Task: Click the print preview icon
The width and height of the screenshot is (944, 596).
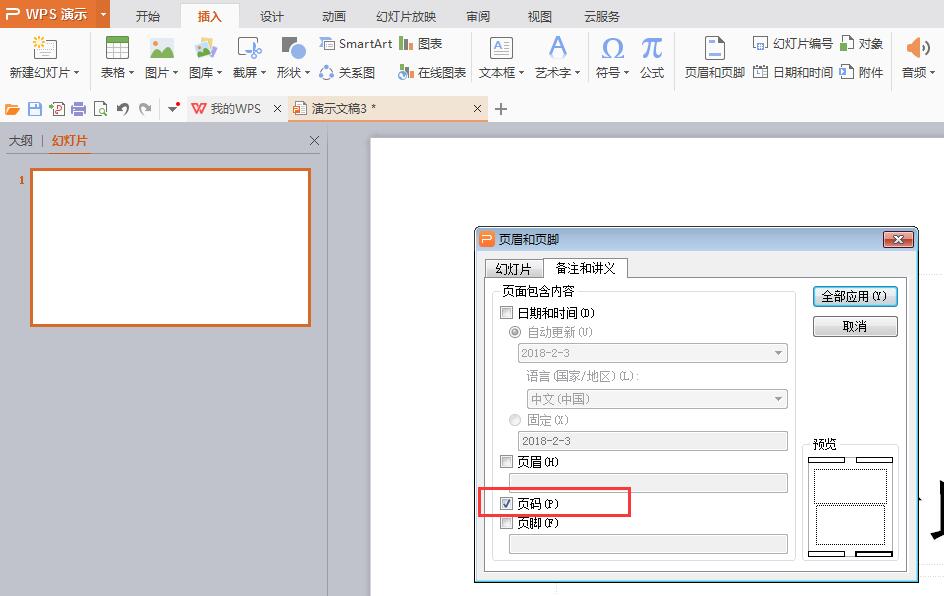Action: click(x=101, y=109)
